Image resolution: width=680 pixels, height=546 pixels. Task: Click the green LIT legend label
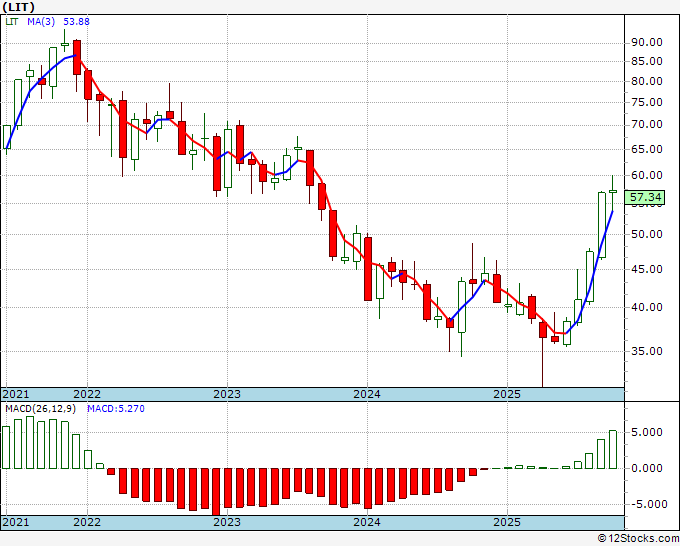pyautogui.click(x=12, y=21)
